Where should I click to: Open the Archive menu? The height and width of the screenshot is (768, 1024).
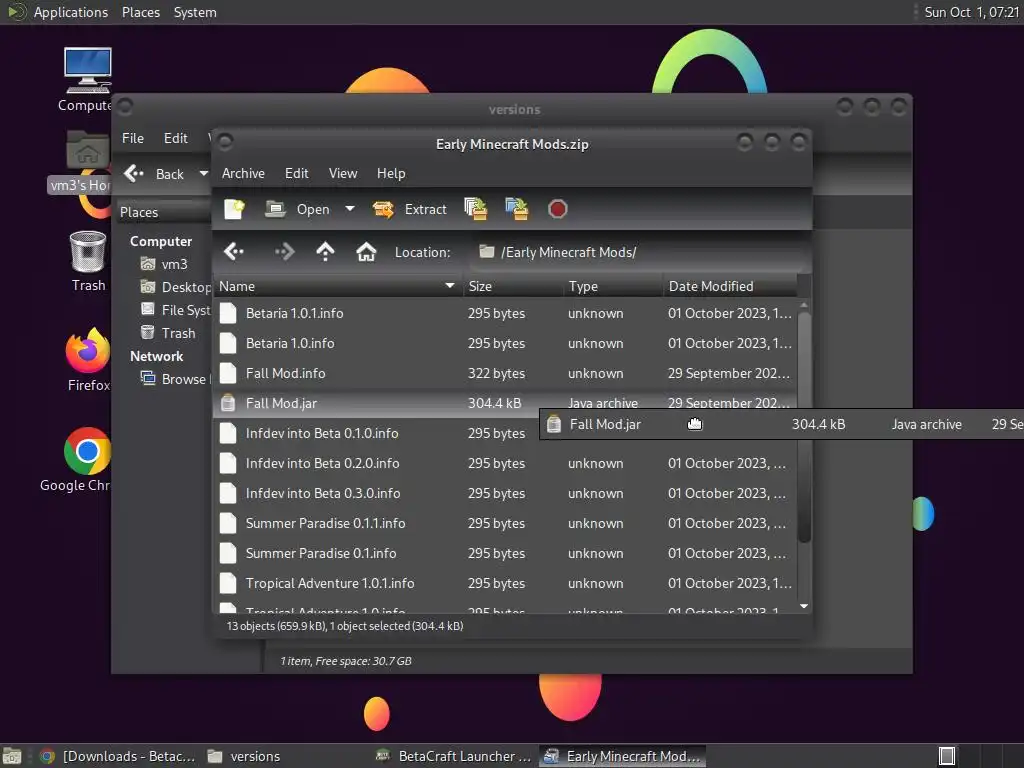[243, 173]
